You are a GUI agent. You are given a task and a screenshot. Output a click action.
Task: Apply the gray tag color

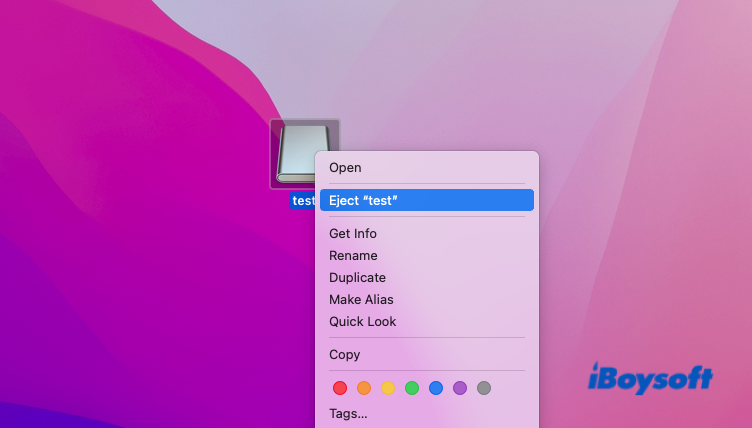(484, 388)
